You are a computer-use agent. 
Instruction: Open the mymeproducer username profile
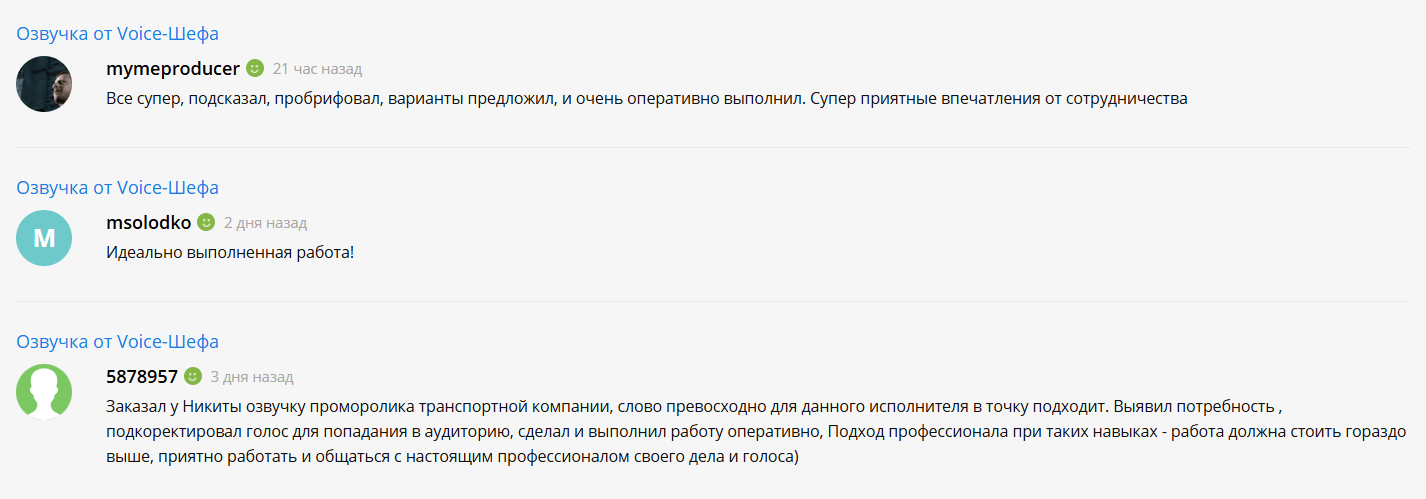173,69
